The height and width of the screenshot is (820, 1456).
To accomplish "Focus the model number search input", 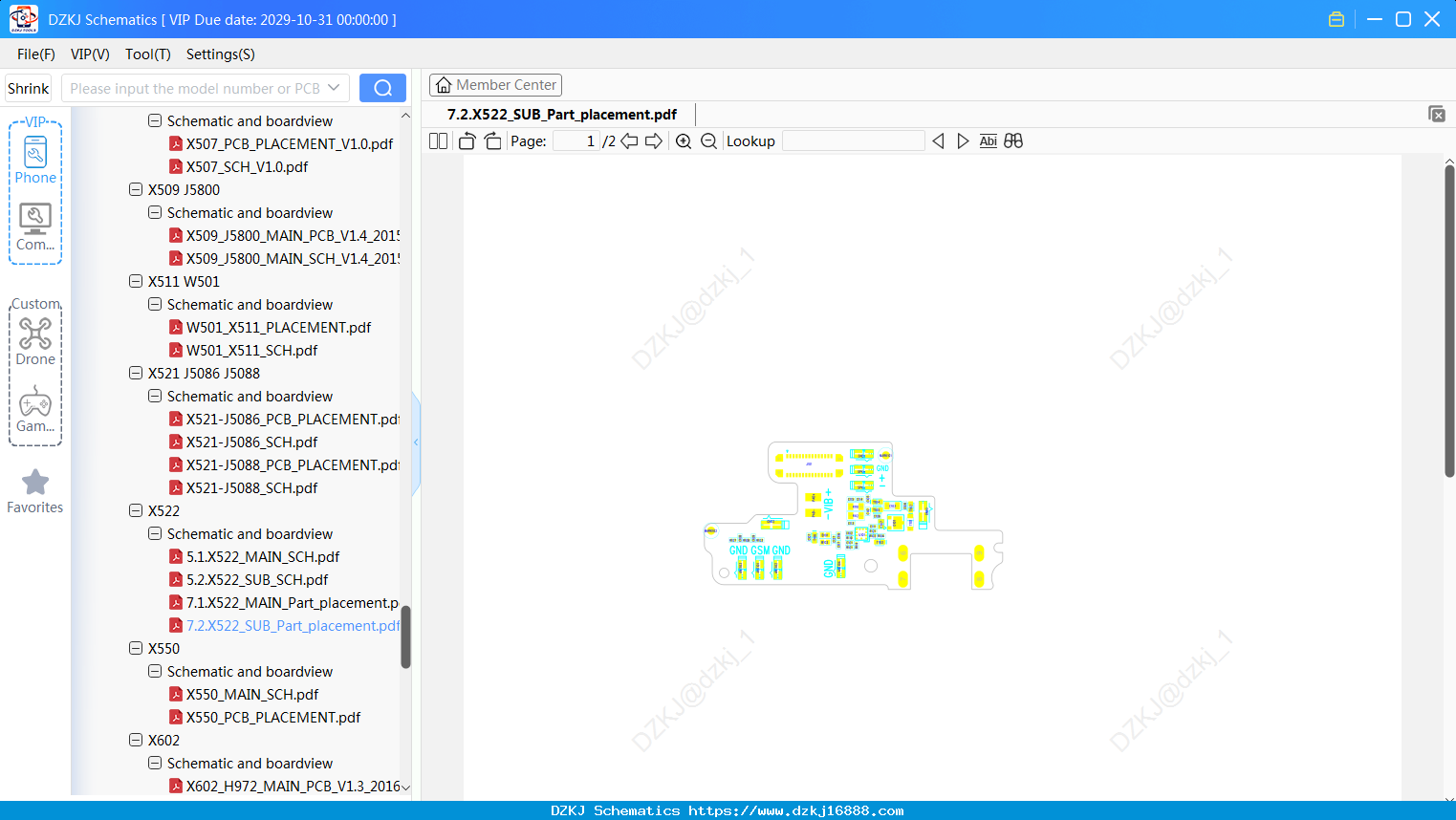I will click(195, 88).
